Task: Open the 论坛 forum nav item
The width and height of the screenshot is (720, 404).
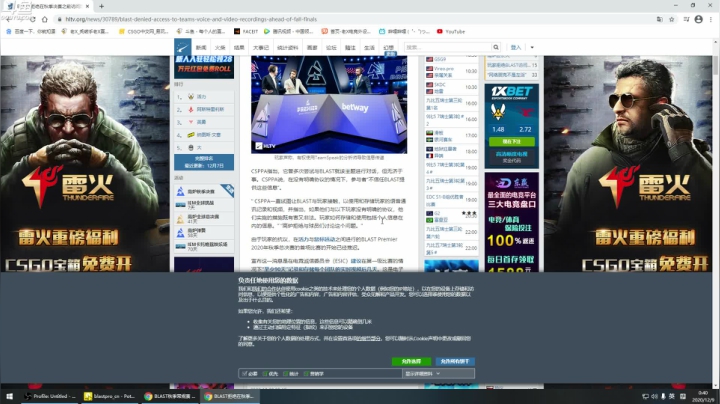Action: click(x=331, y=47)
